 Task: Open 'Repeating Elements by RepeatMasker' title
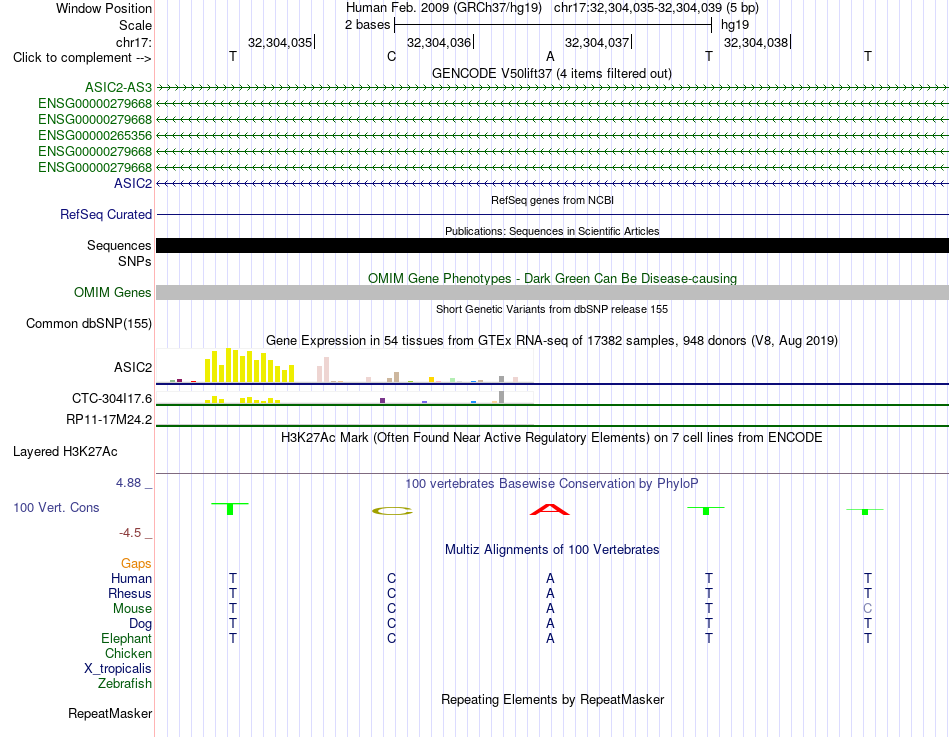553,699
